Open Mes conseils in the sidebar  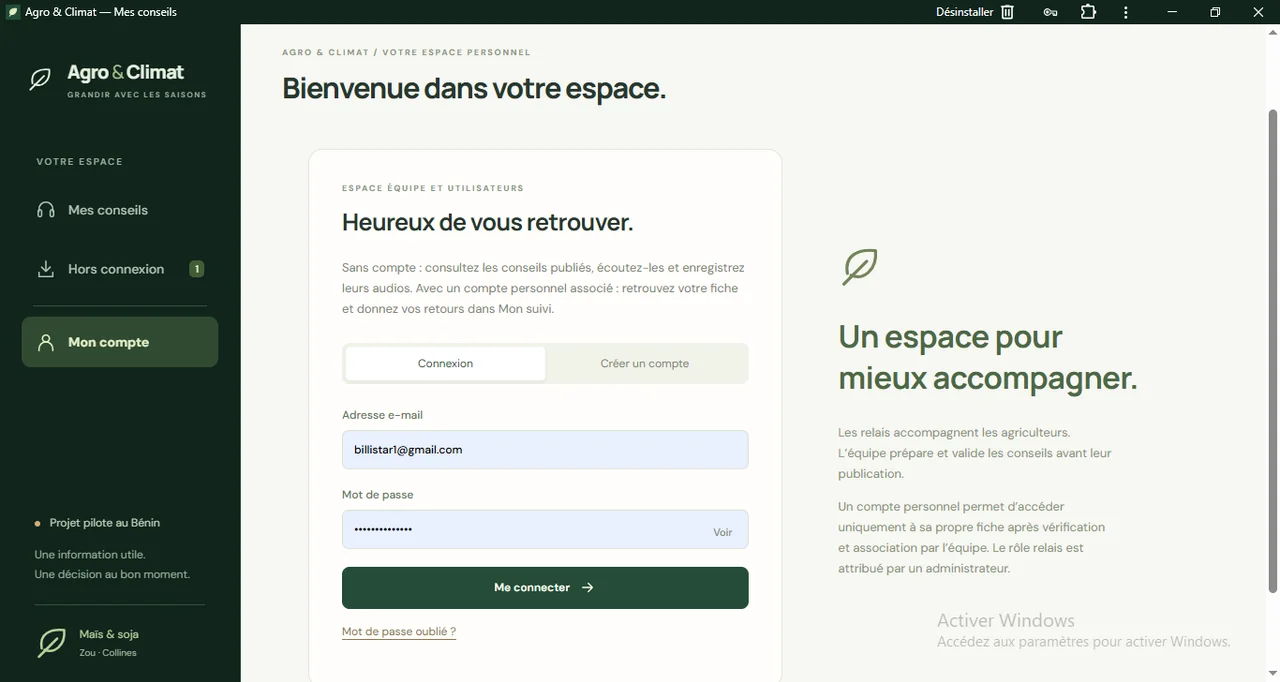coord(120,210)
